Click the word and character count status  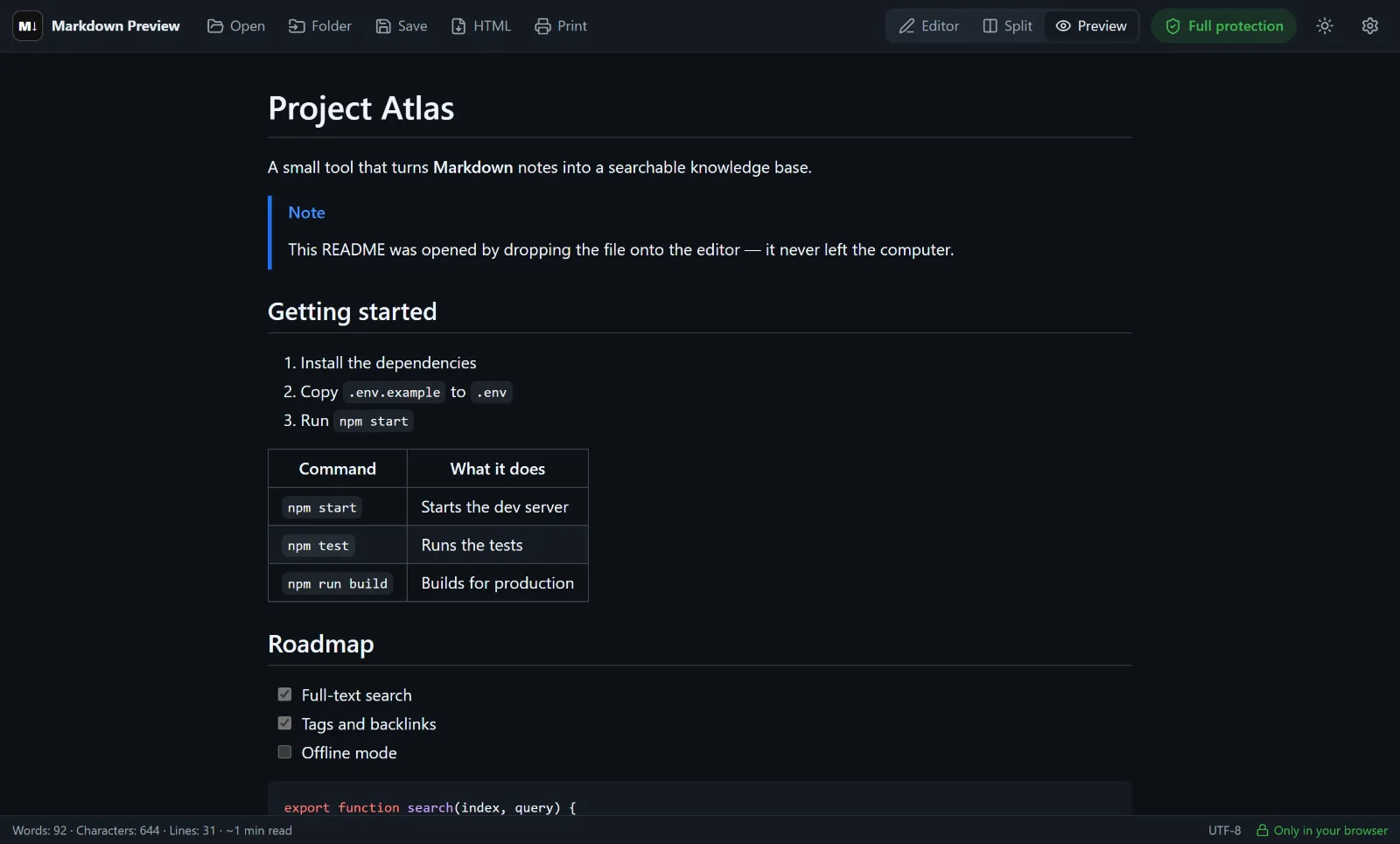(152, 831)
